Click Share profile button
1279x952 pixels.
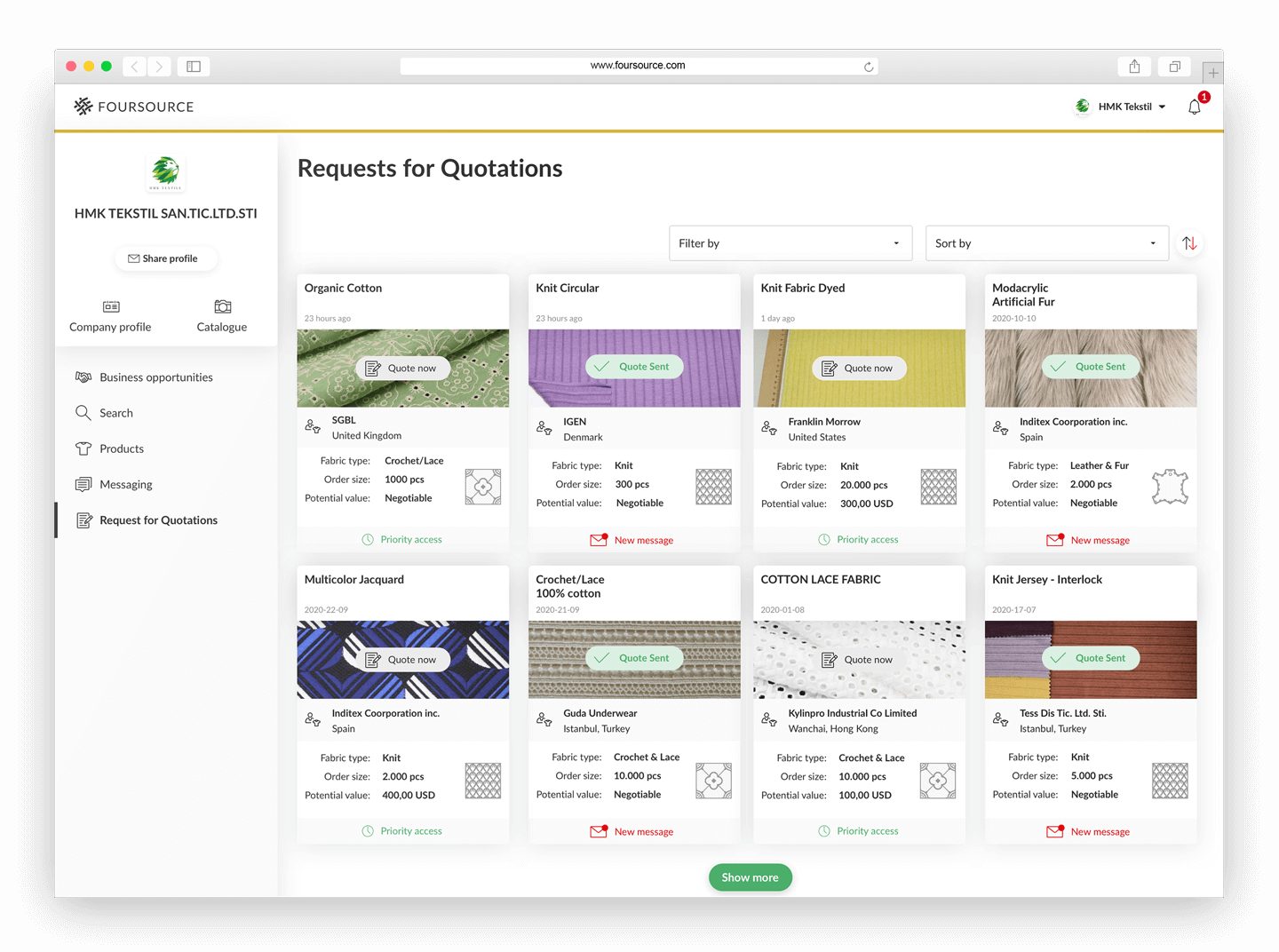[x=165, y=258]
